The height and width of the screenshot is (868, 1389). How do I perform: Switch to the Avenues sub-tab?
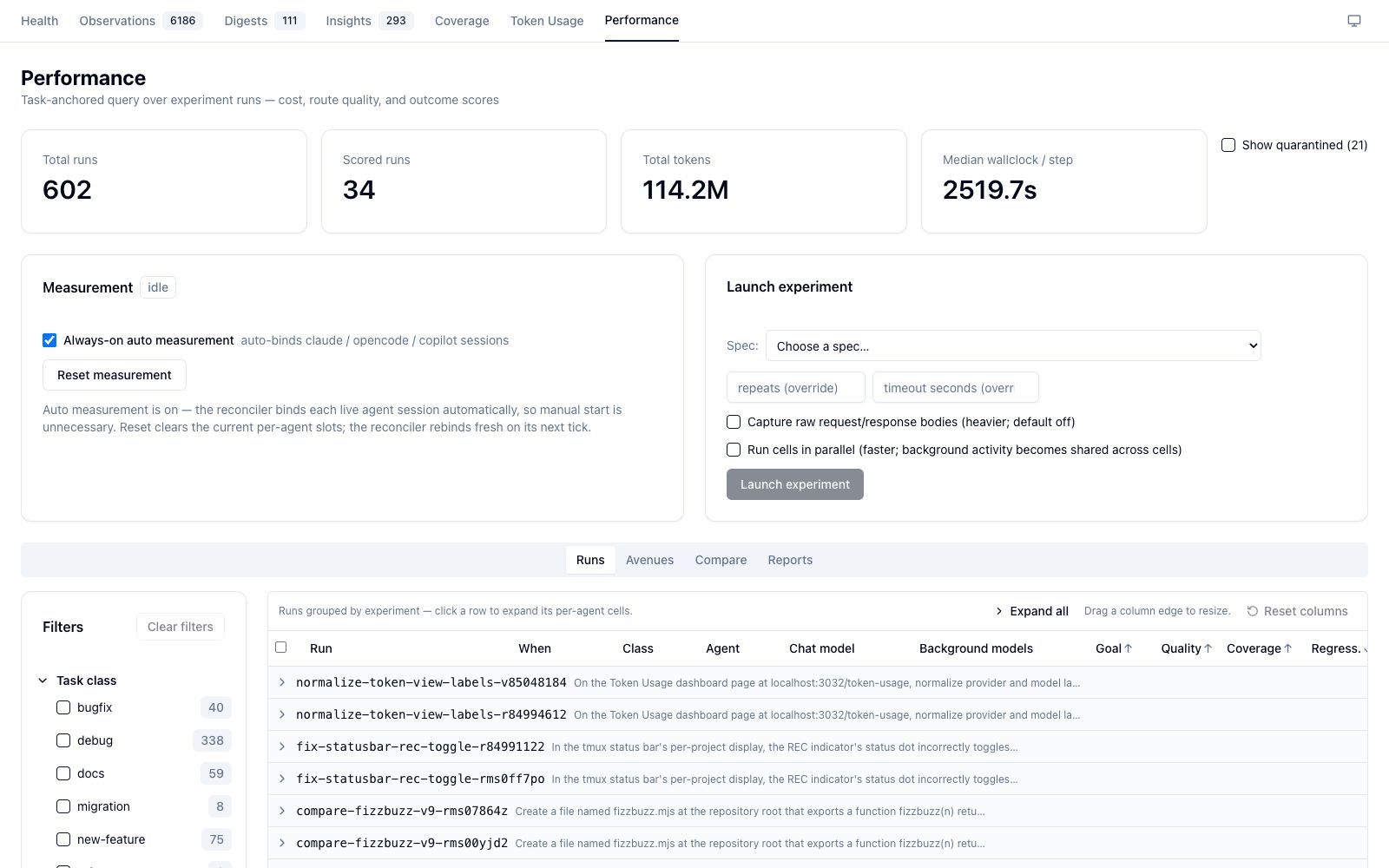point(650,560)
